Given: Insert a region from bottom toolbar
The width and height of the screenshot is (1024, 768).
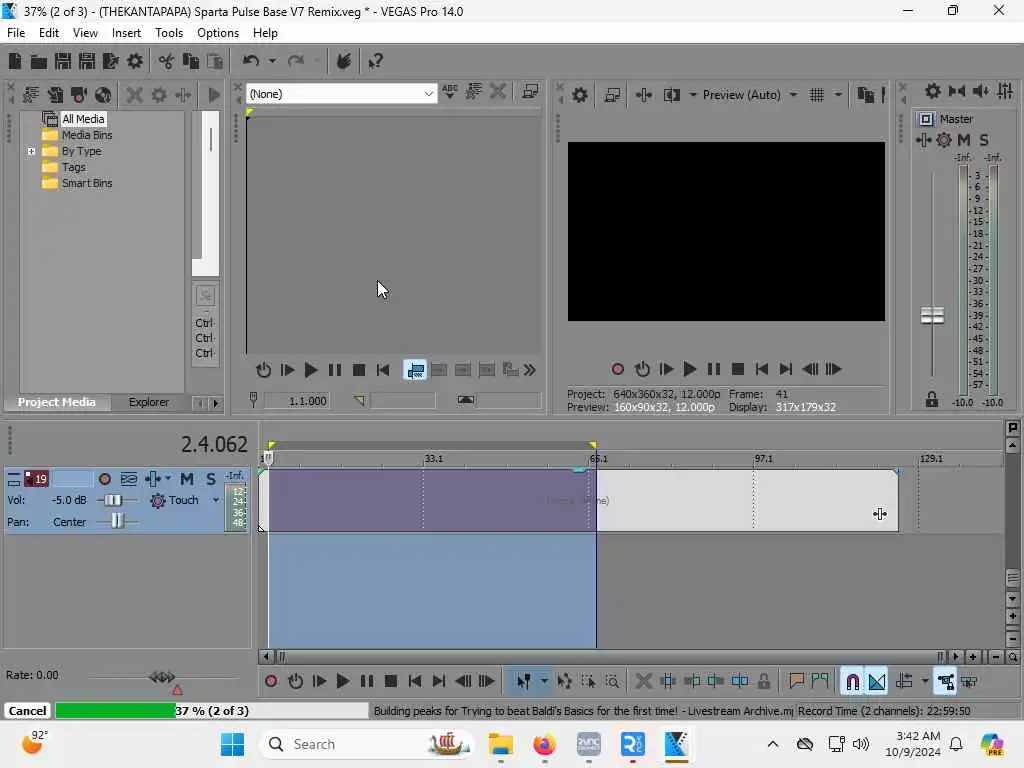Looking at the screenshot, I should click(820, 682).
